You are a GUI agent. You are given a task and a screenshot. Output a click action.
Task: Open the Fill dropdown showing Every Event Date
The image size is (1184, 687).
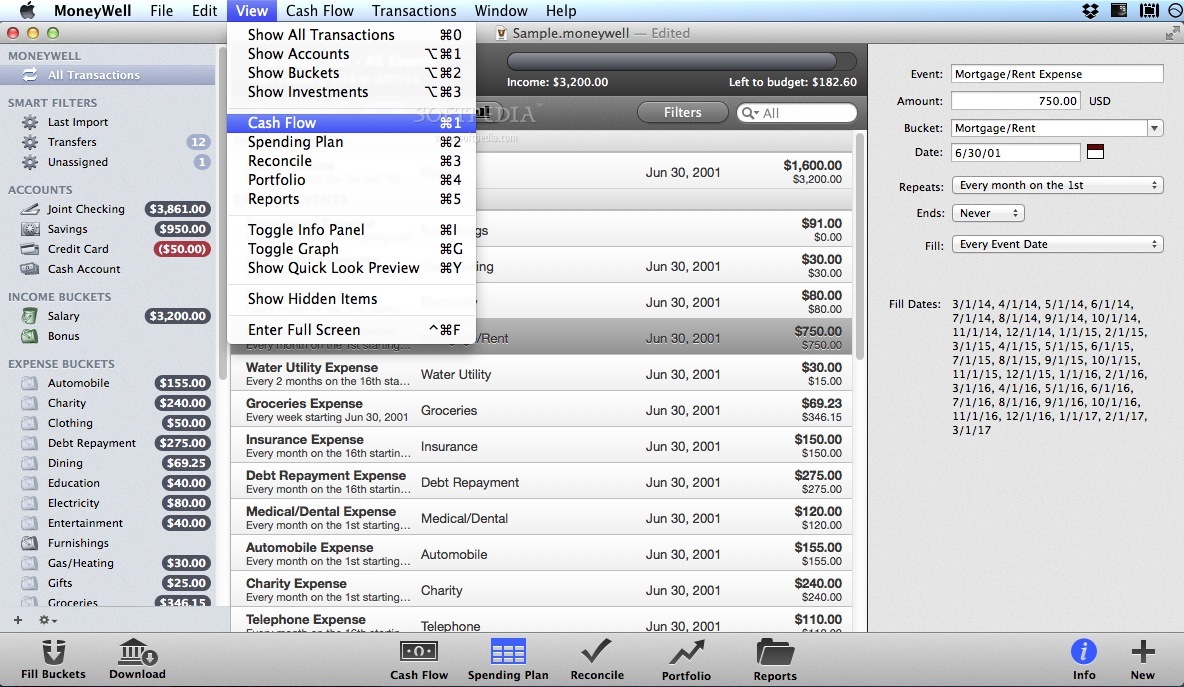(1057, 243)
